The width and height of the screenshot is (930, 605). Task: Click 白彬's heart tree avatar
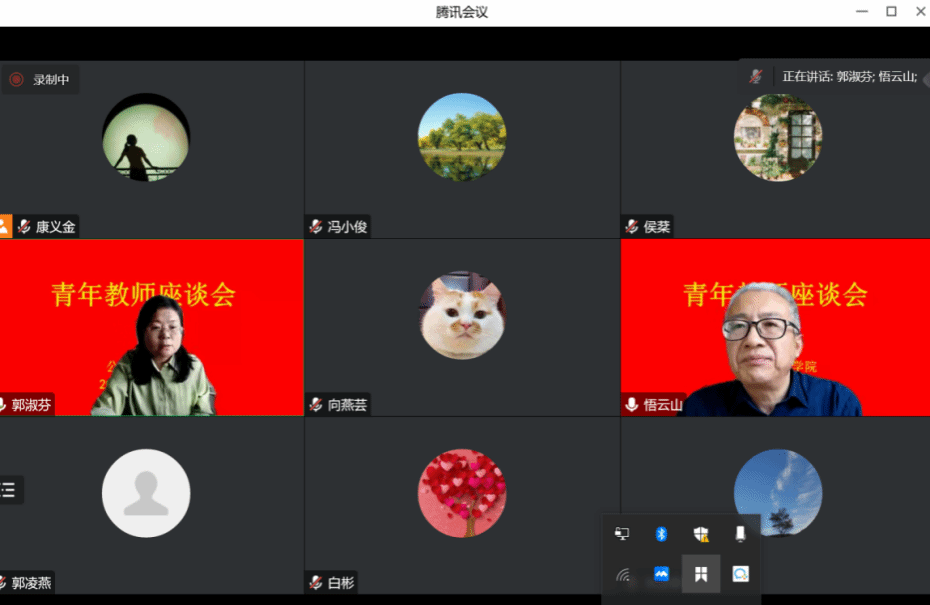click(x=462, y=493)
